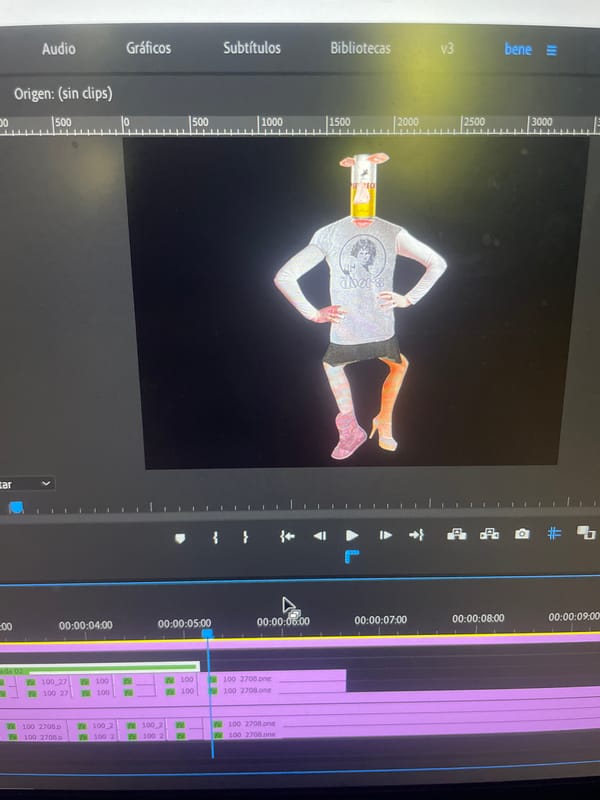600x800 pixels.
Task: Click the Mark Out brace icon
Action: pyautogui.click(x=245, y=537)
